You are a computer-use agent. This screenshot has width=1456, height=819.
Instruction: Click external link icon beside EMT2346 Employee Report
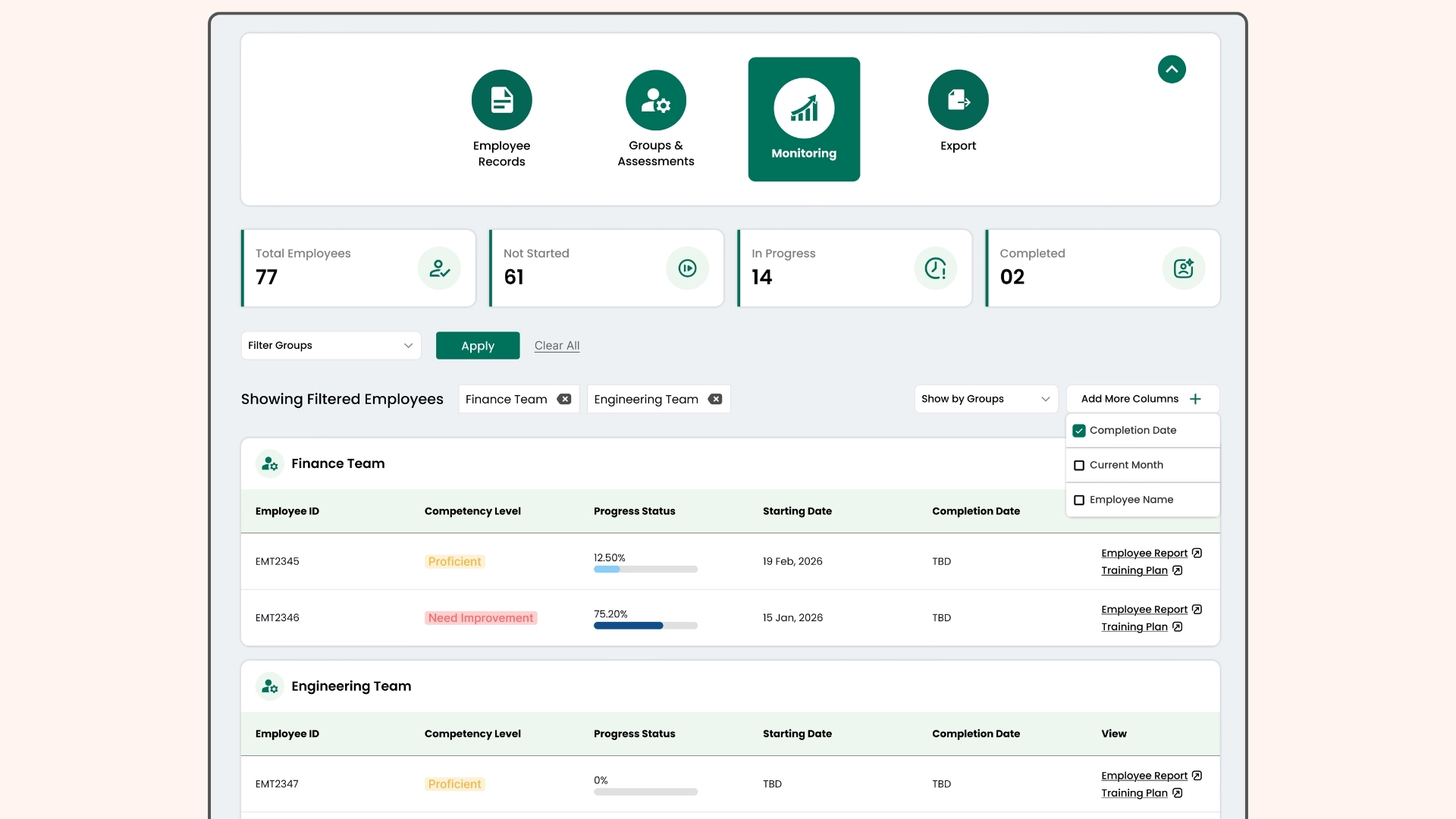pos(1197,609)
